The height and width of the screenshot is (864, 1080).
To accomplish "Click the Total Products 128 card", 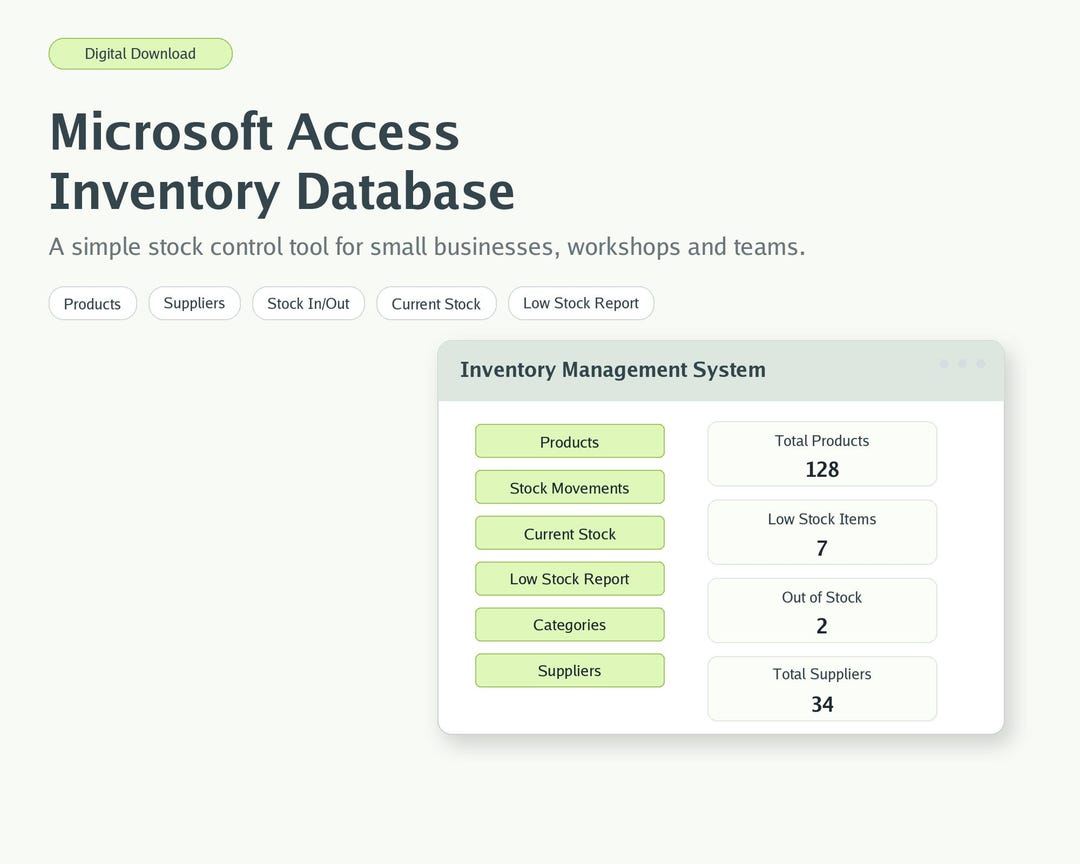I will tap(822, 454).
